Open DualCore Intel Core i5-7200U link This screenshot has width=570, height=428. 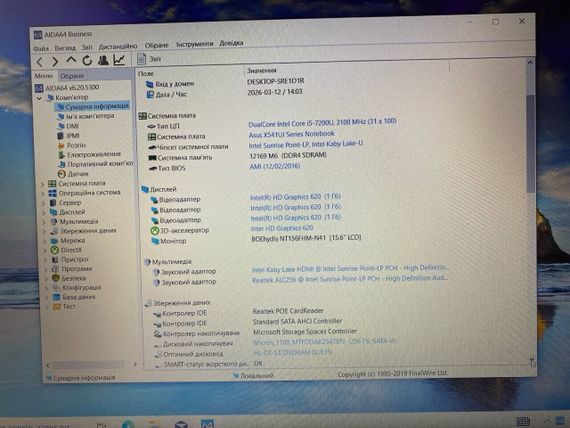click(x=322, y=123)
